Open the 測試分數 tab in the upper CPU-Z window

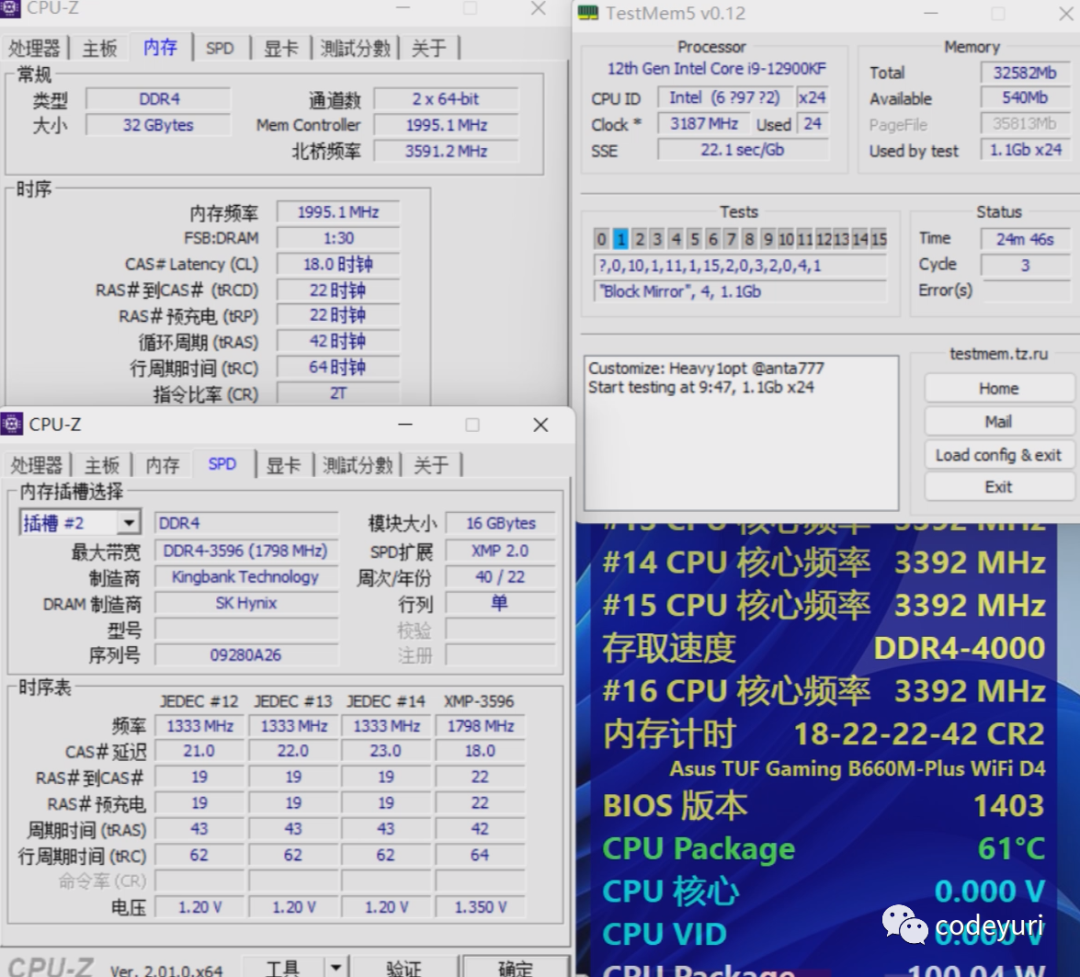(x=355, y=48)
